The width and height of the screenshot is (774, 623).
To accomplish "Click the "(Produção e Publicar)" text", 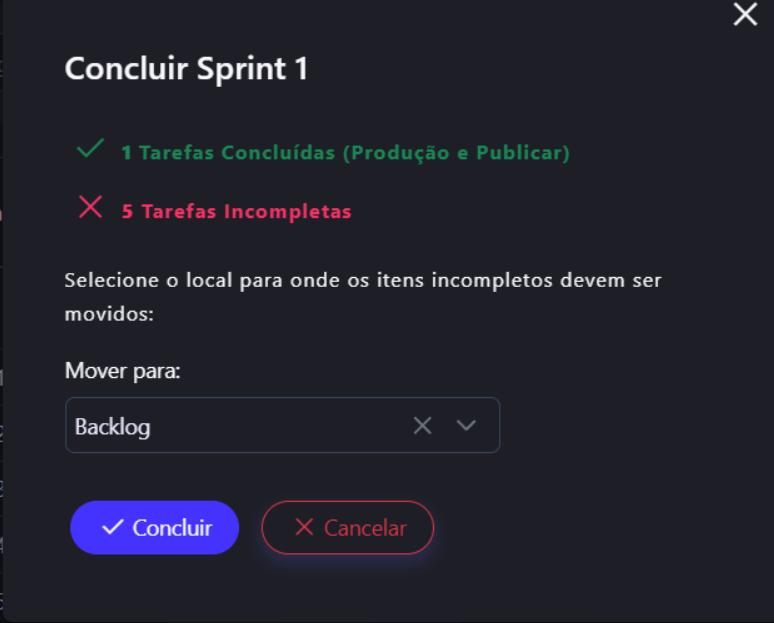I will coord(456,153).
